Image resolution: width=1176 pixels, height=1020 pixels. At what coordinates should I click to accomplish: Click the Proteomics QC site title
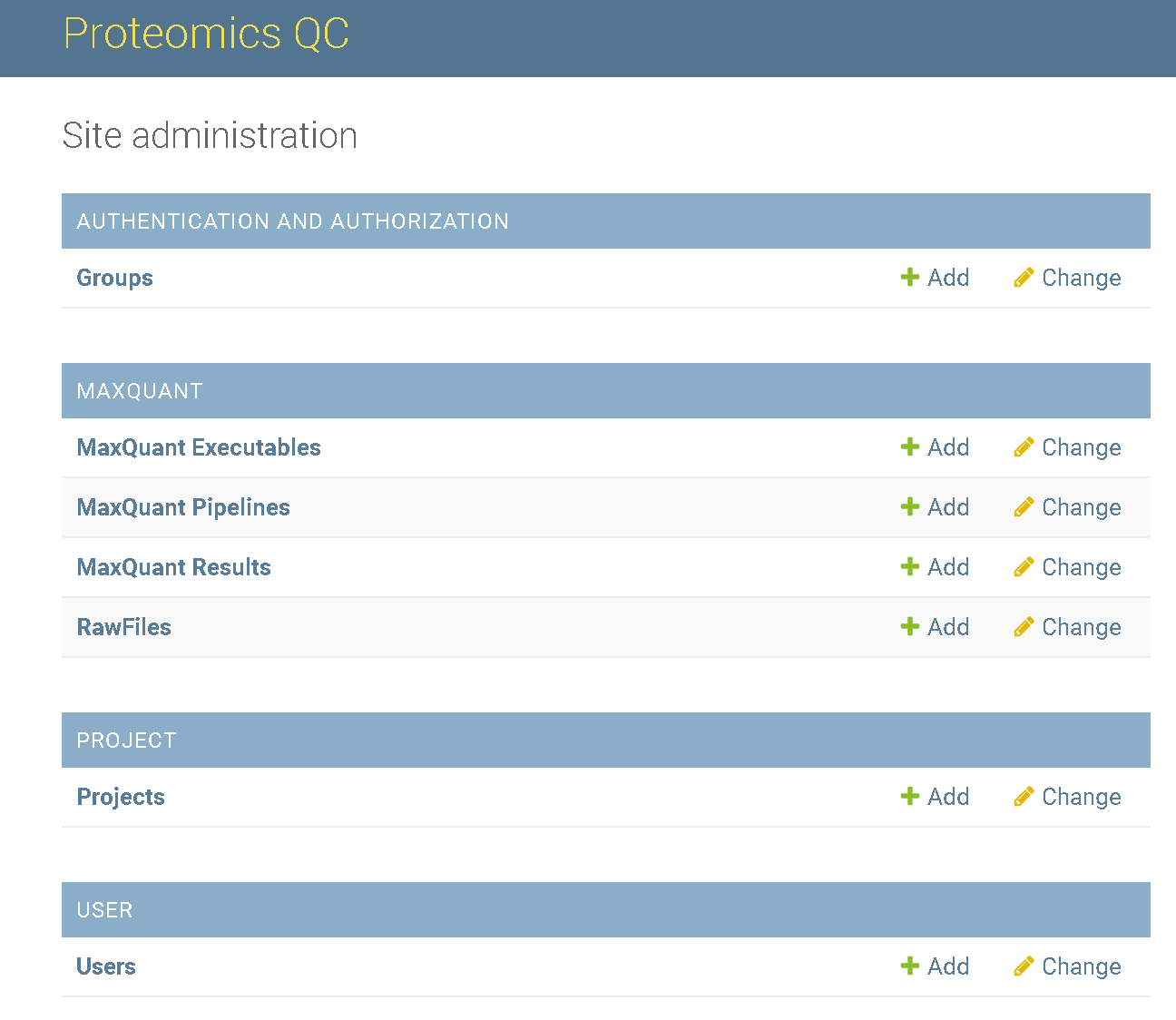(206, 34)
